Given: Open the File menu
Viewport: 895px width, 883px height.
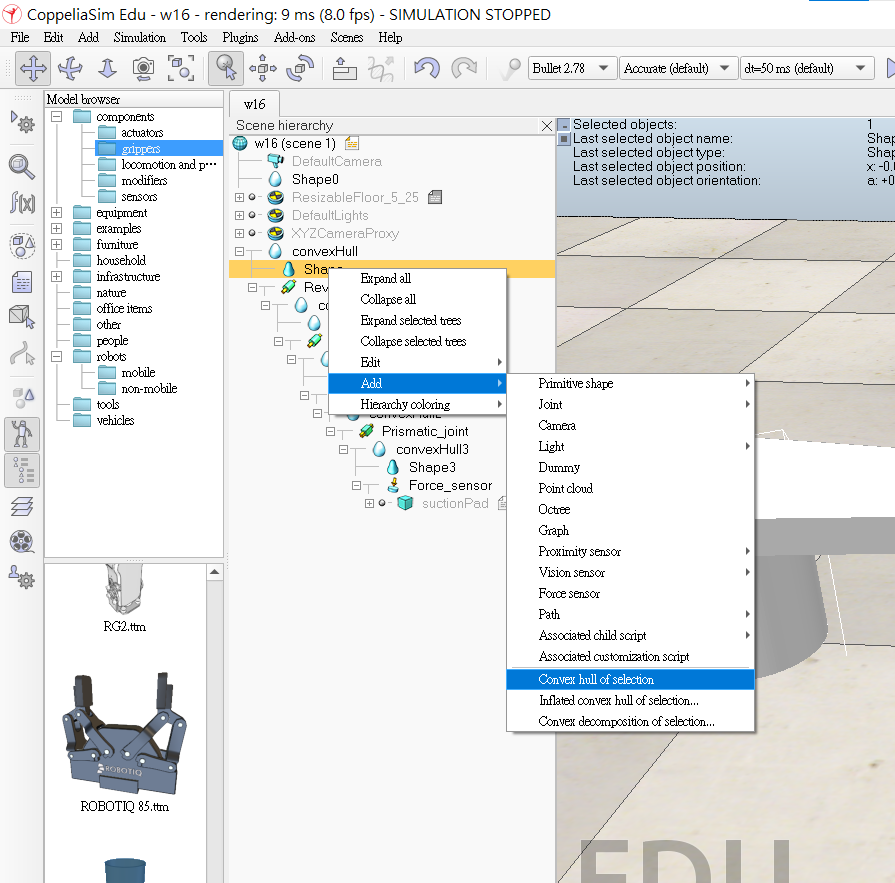Looking at the screenshot, I should click(20, 38).
